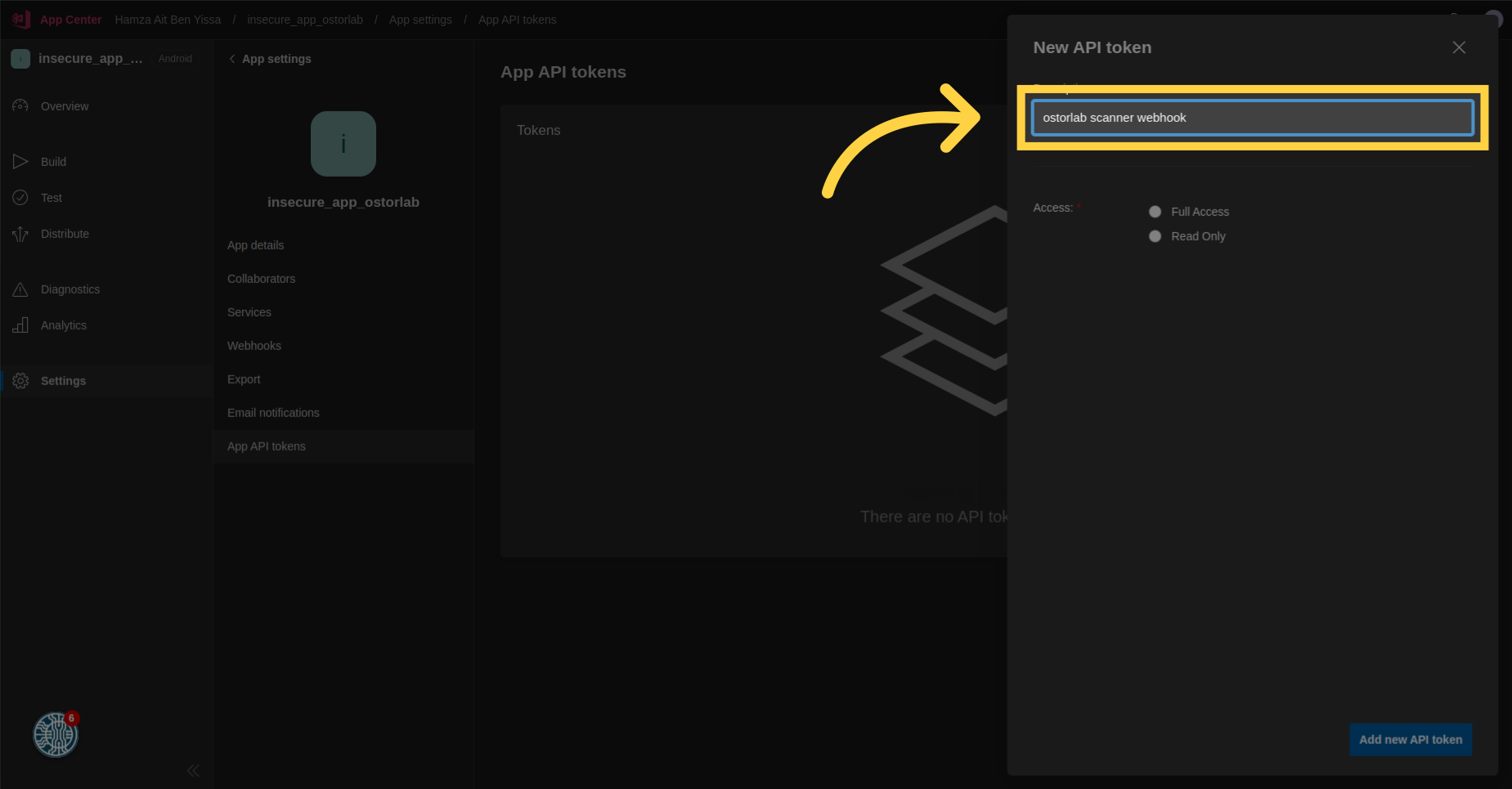Collapse the left sidebar with double chevron

click(x=193, y=770)
